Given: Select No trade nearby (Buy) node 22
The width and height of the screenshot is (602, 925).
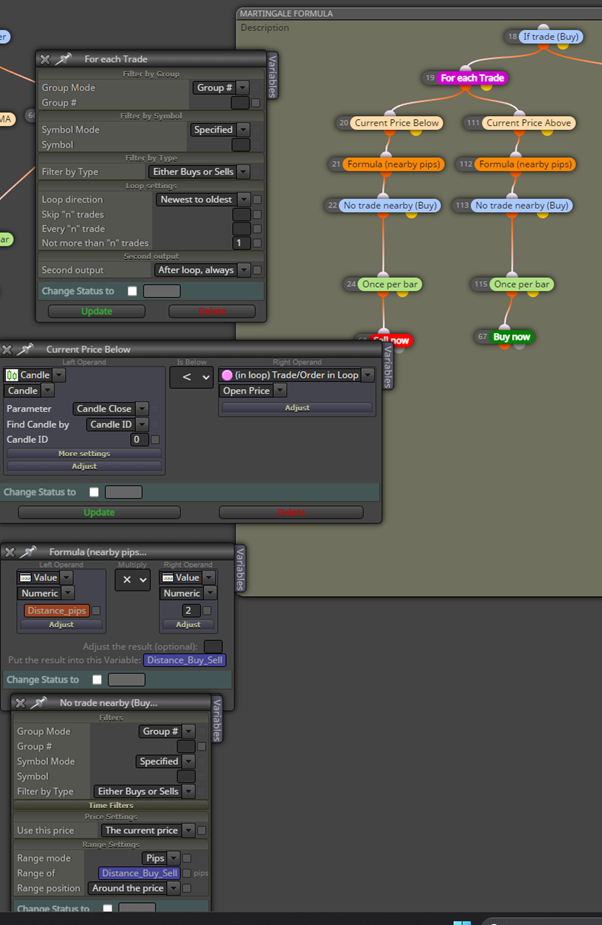Looking at the screenshot, I should point(390,205).
